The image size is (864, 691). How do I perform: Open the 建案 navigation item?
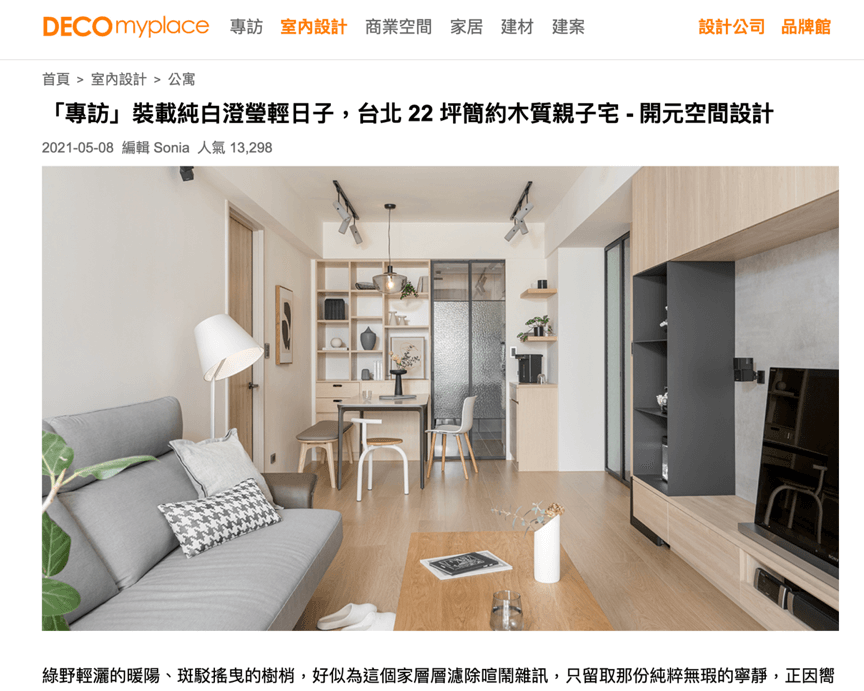click(568, 26)
